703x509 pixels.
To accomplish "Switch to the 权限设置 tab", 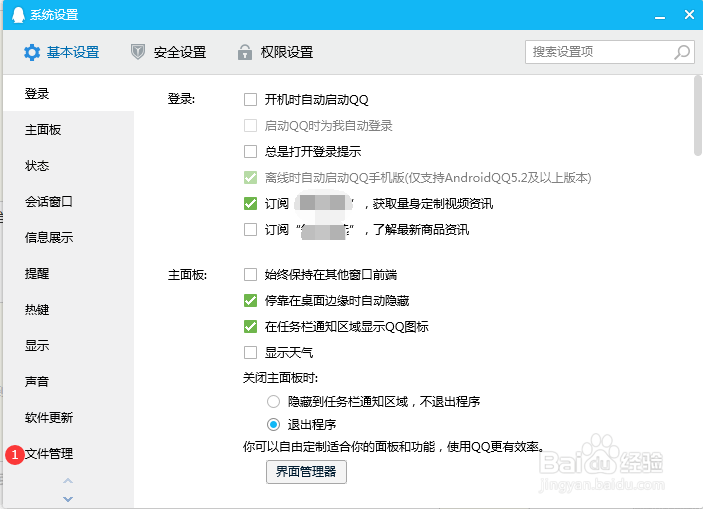I will tap(275, 52).
